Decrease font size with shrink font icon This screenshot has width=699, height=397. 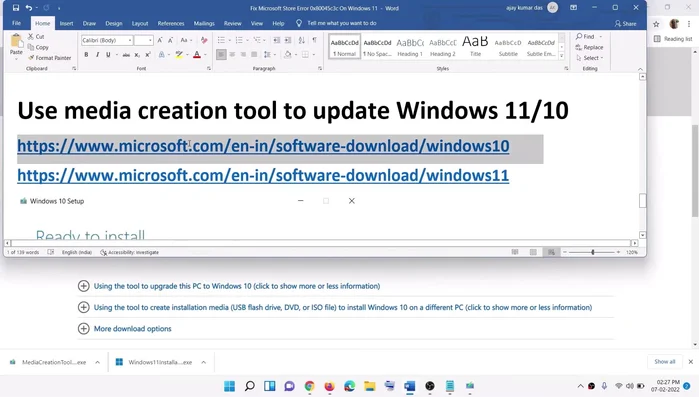click(x=170, y=40)
